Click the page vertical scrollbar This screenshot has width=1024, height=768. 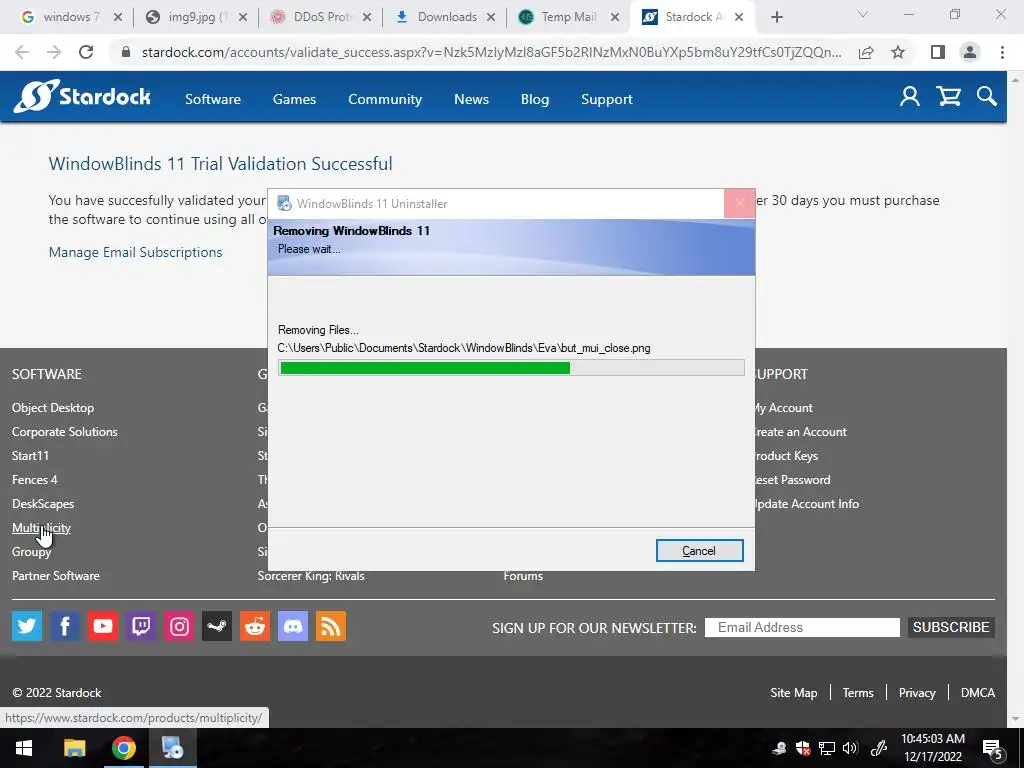point(1016,399)
